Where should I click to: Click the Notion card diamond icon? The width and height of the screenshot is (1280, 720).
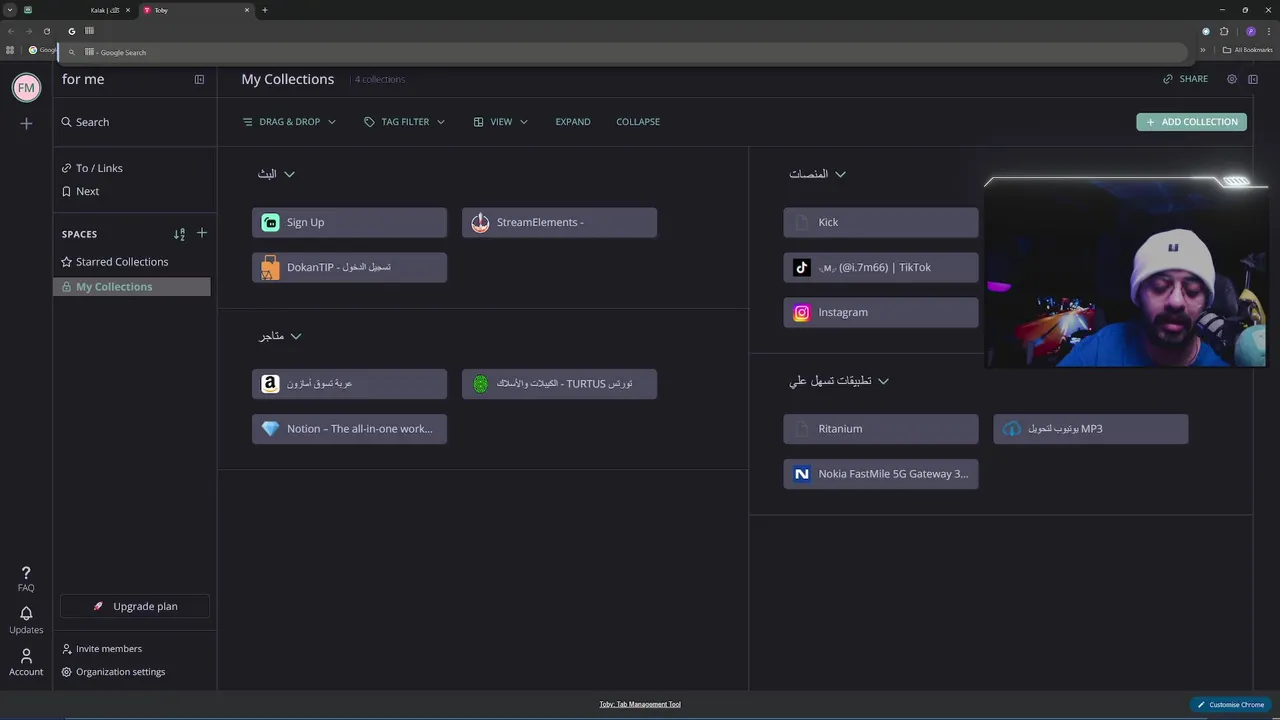coord(270,428)
